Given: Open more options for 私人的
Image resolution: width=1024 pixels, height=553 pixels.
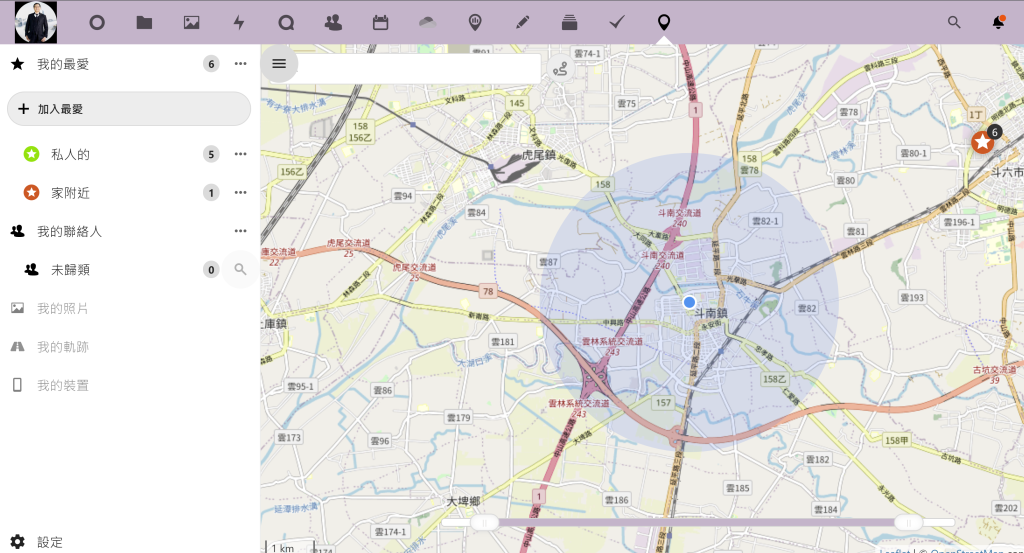Looking at the screenshot, I should pyautogui.click(x=240, y=154).
